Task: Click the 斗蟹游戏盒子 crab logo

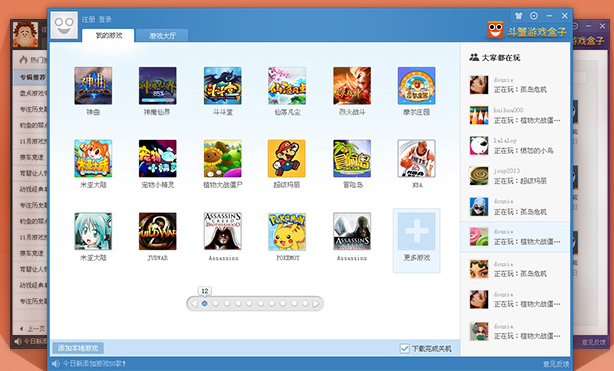Action: 495,30
